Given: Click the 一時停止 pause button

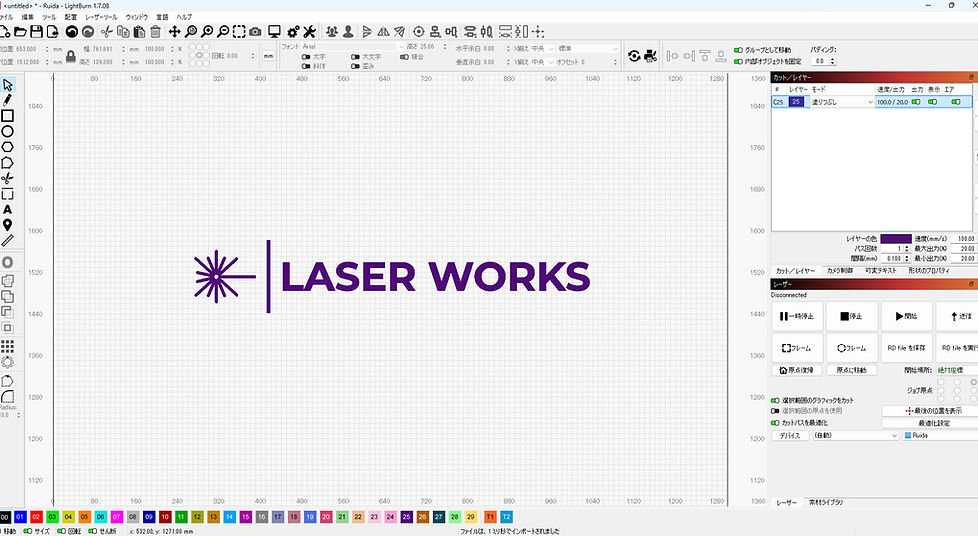Looking at the screenshot, I should point(797,316).
